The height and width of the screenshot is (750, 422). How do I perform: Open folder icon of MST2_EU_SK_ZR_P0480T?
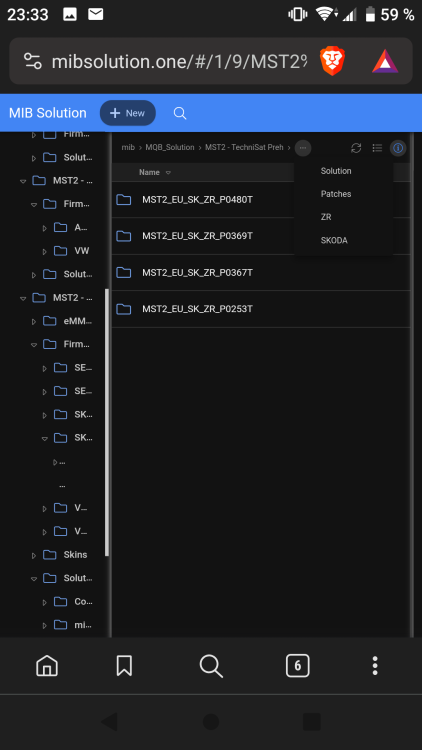124,199
